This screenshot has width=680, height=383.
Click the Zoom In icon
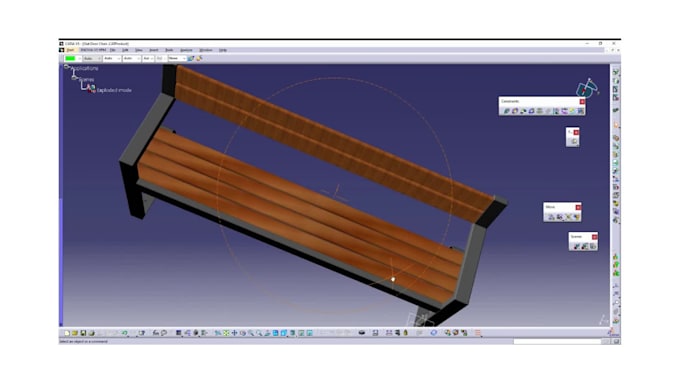(251, 333)
